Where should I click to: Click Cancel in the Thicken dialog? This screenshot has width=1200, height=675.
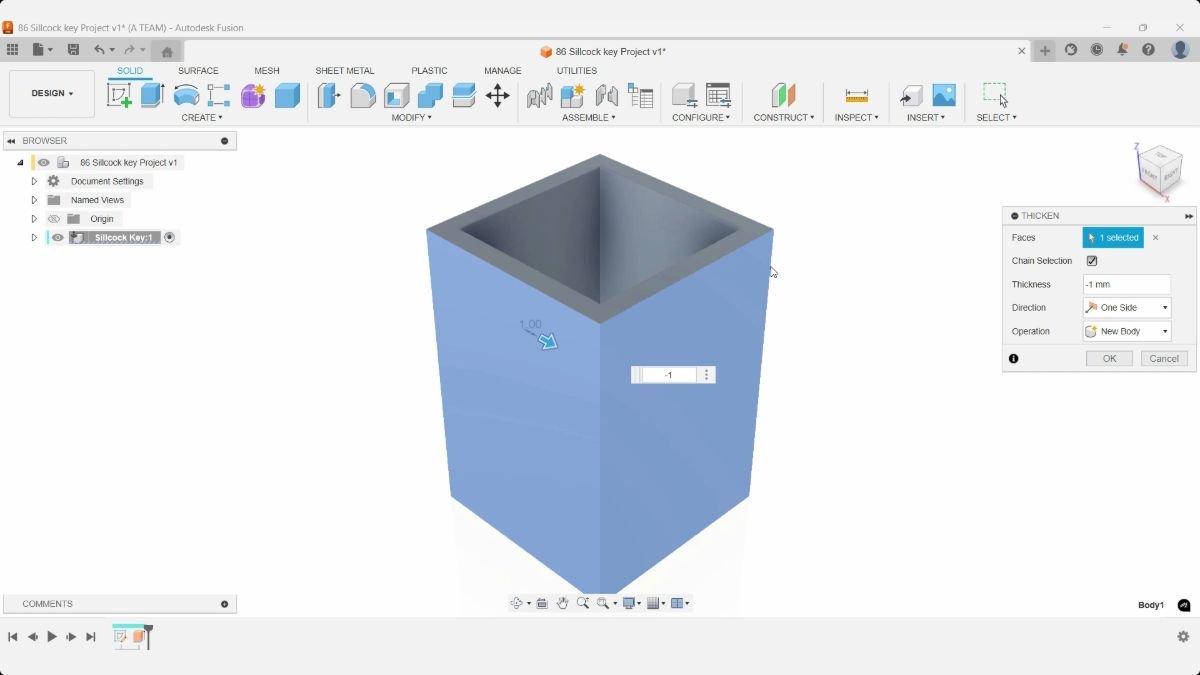coord(1164,358)
